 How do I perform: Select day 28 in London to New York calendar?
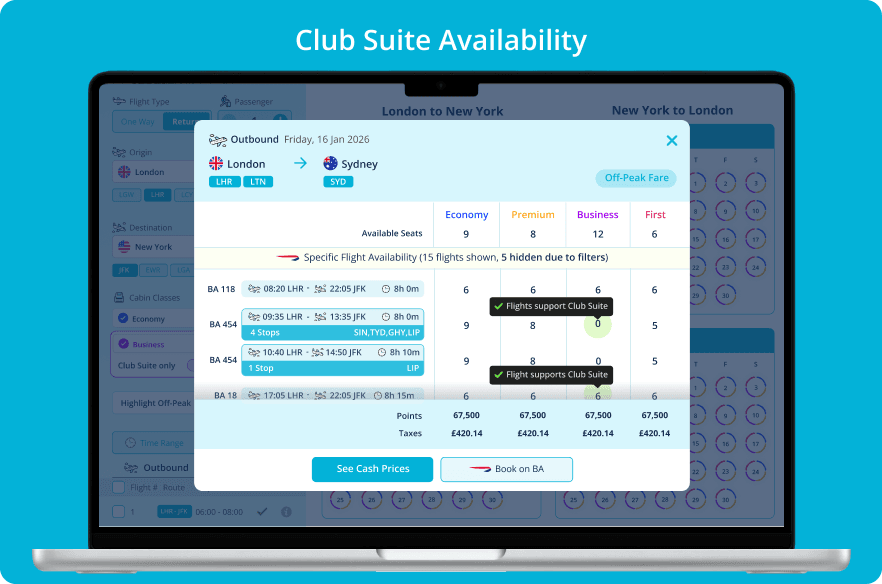pos(431,500)
